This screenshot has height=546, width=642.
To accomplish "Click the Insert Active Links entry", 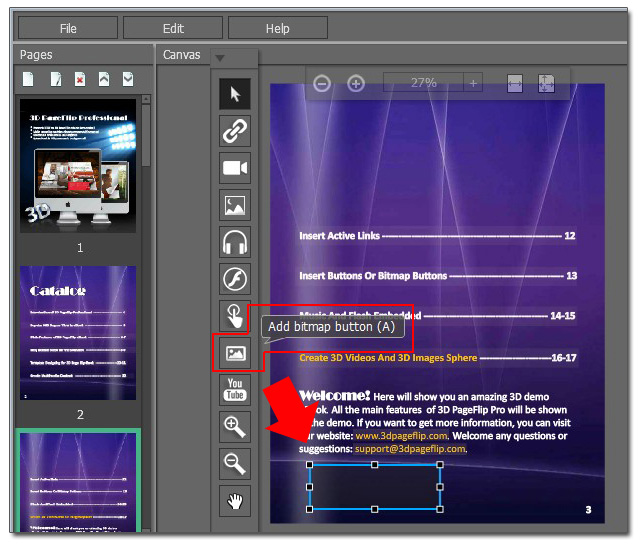I will [437, 236].
